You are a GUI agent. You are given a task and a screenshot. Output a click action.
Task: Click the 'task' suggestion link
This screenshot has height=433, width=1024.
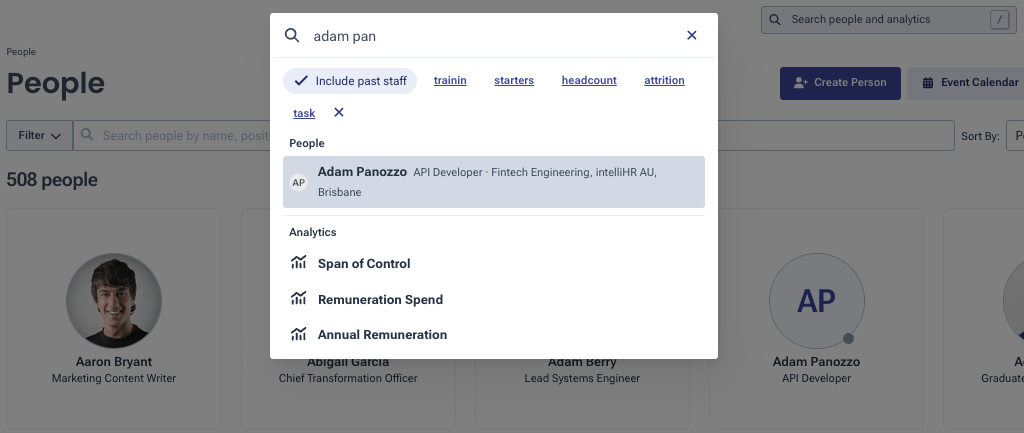[304, 114]
